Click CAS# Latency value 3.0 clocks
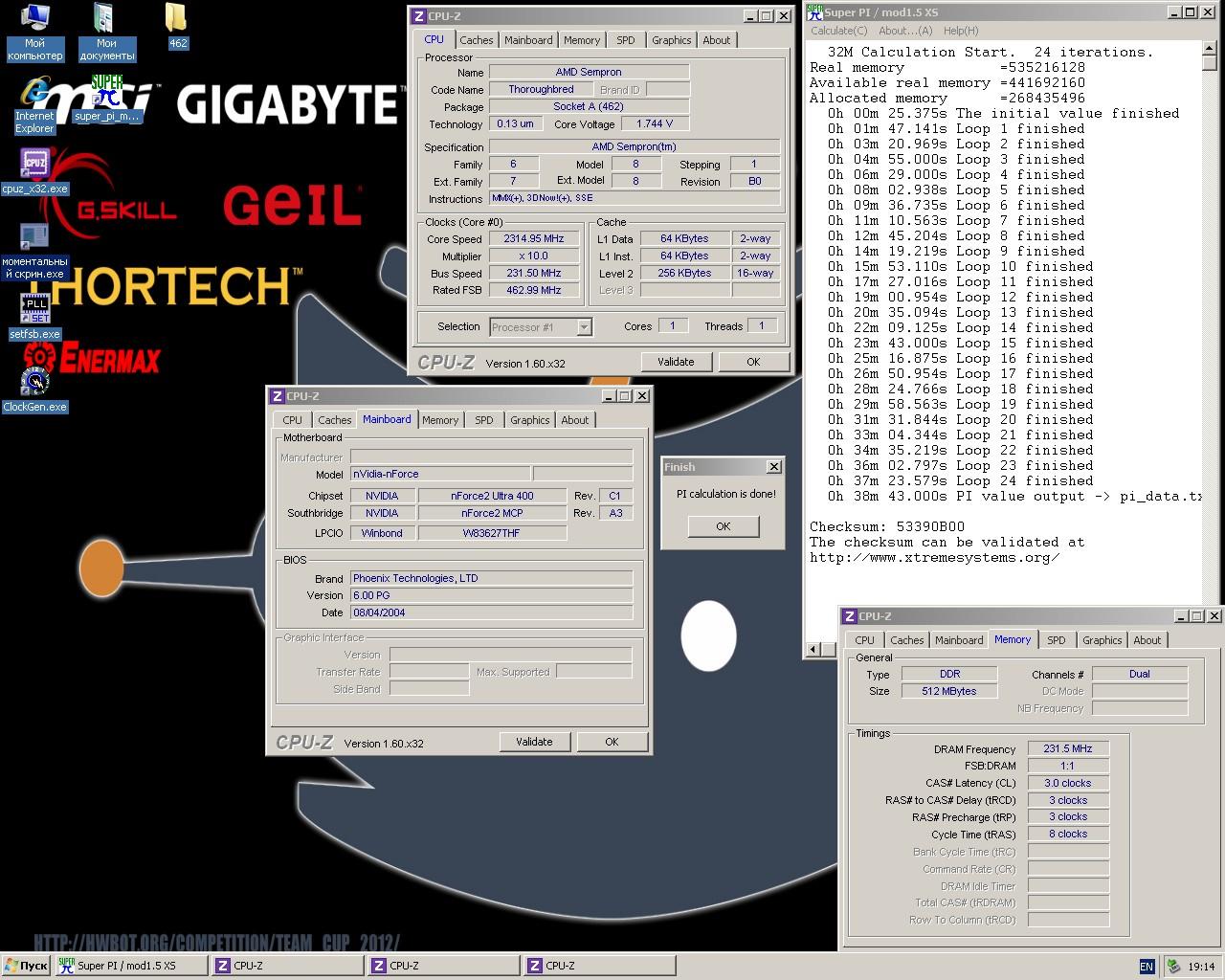1225x980 pixels. coord(1068,783)
